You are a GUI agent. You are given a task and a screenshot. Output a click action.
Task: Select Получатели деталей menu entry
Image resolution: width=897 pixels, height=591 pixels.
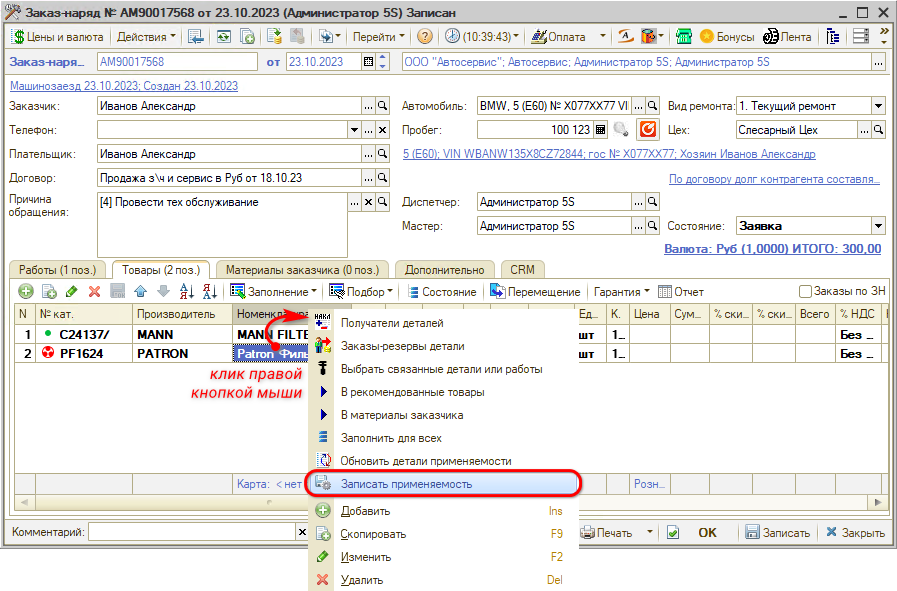click(443, 323)
